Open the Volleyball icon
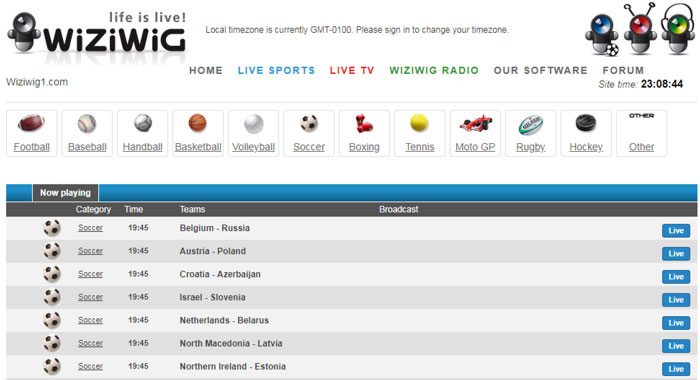The height and width of the screenshot is (380, 700). 253,124
